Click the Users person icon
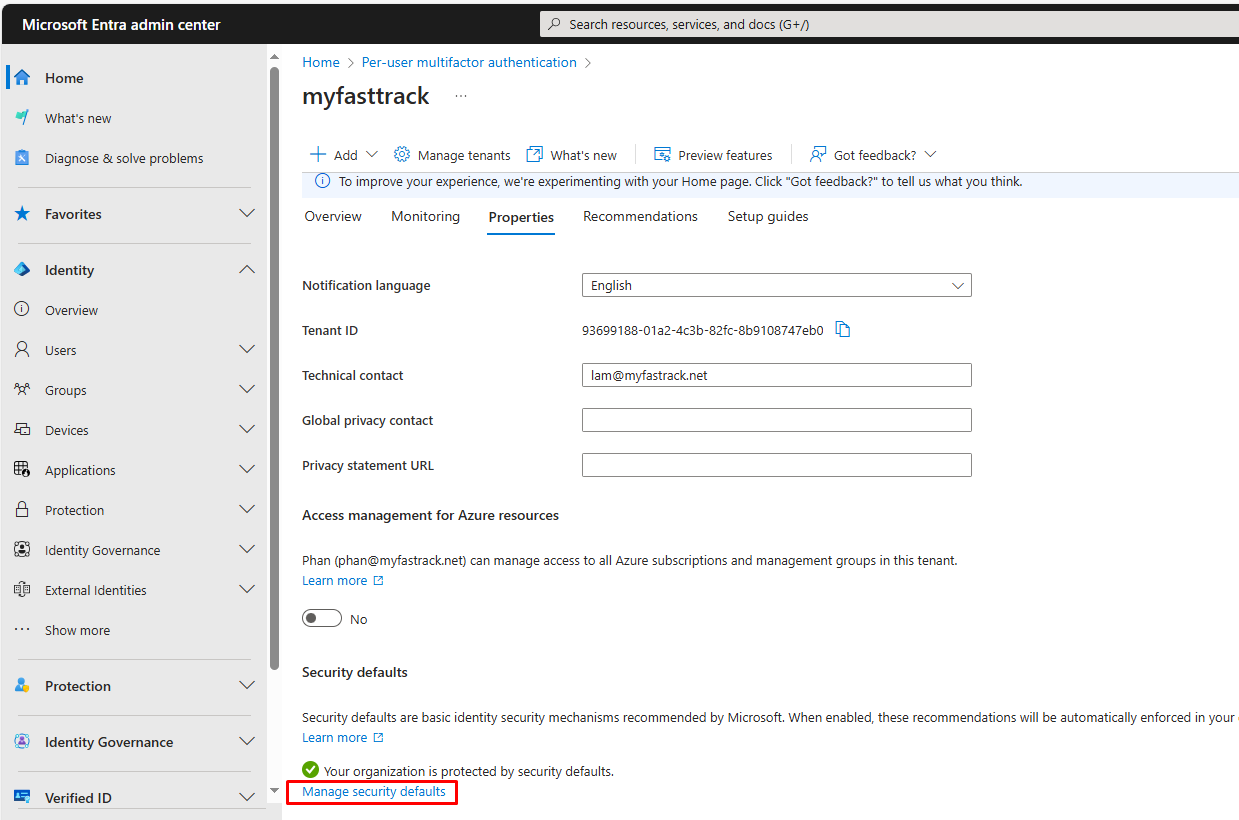This screenshot has height=820, width=1239. coord(22,350)
